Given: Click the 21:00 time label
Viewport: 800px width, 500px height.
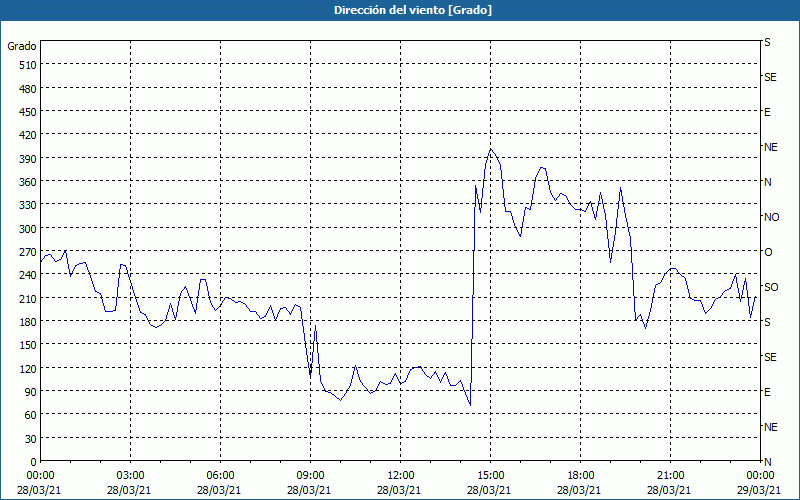Looking at the screenshot, I should tap(670, 476).
